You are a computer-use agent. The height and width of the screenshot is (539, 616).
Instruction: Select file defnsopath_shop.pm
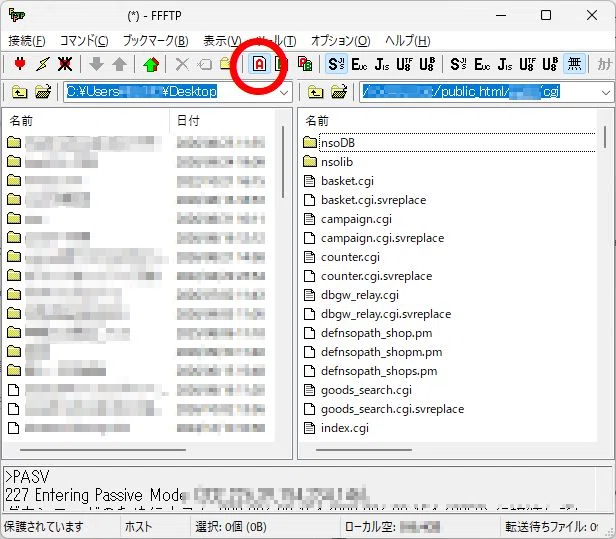(376, 333)
